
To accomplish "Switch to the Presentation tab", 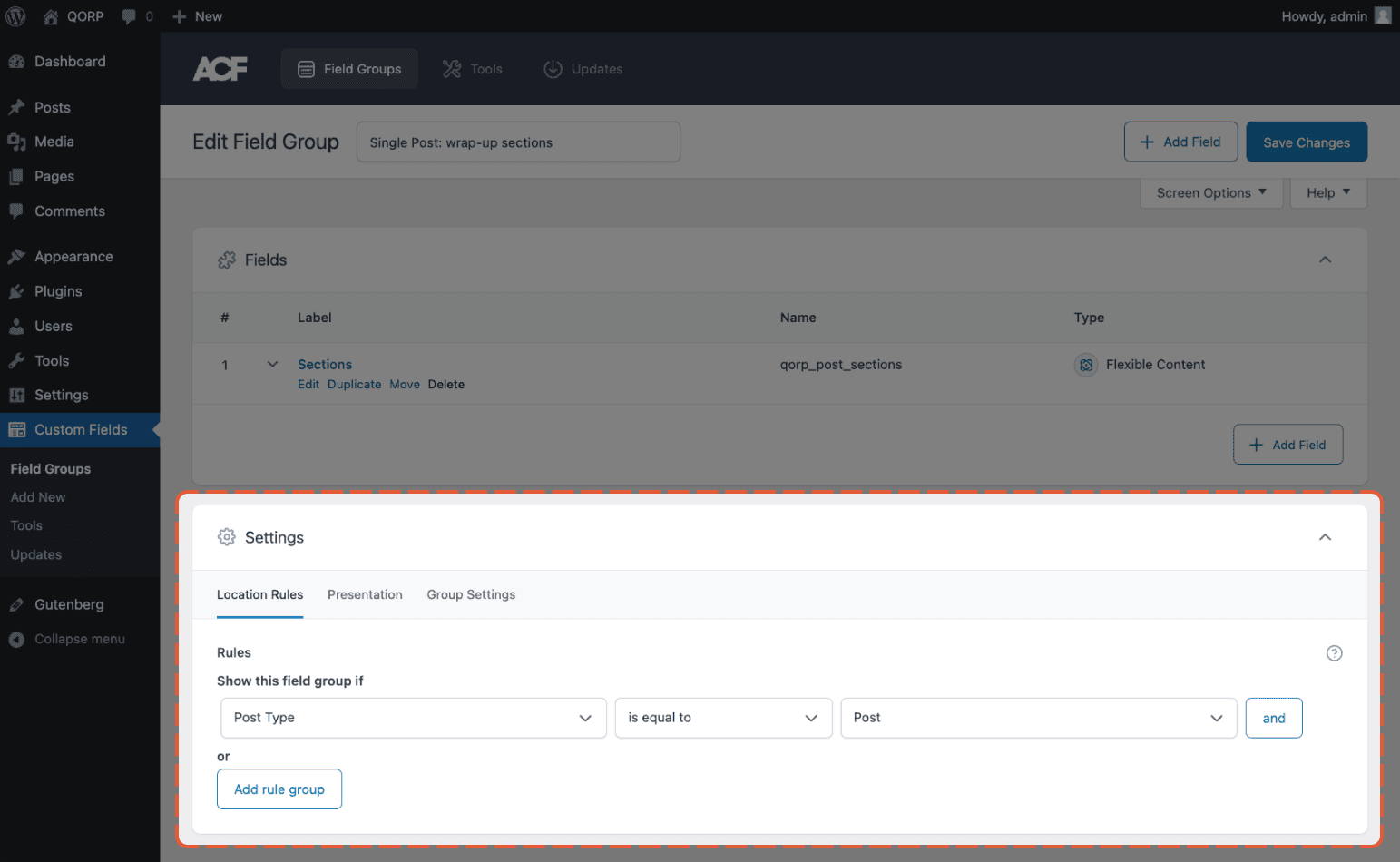I will click(365, 594).
